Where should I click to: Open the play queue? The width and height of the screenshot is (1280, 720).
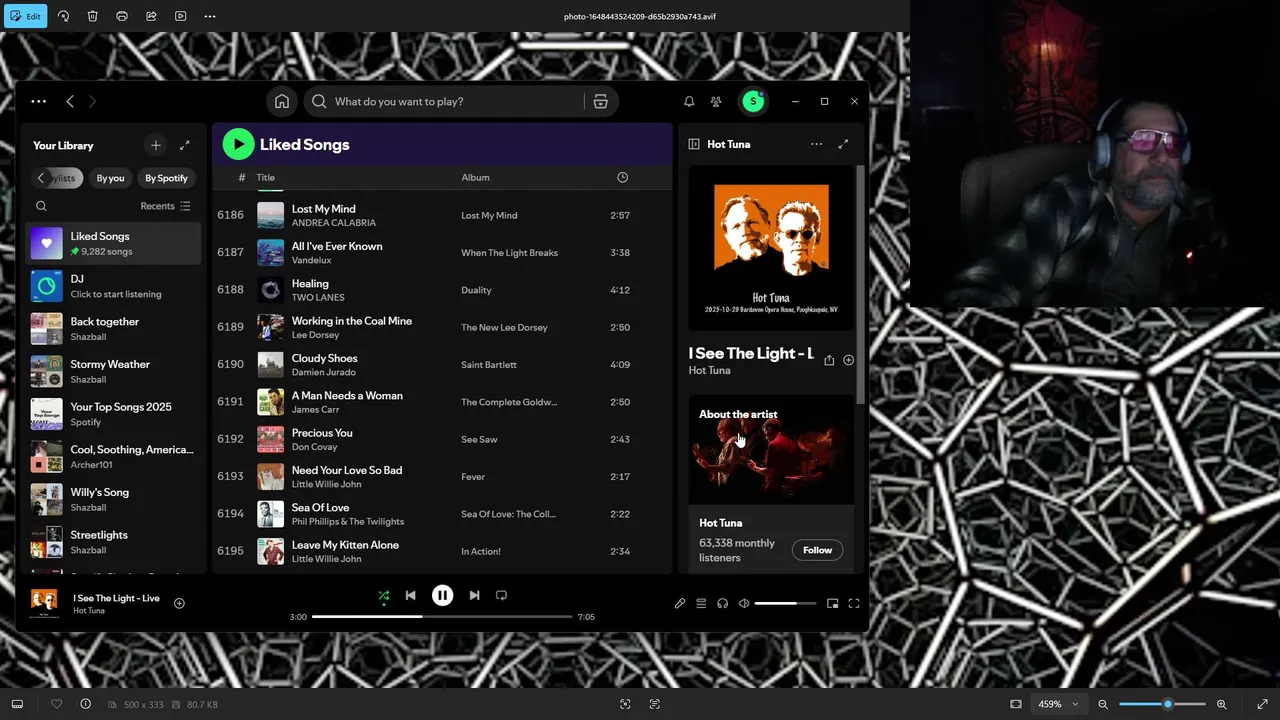click(x=701, y=603)
